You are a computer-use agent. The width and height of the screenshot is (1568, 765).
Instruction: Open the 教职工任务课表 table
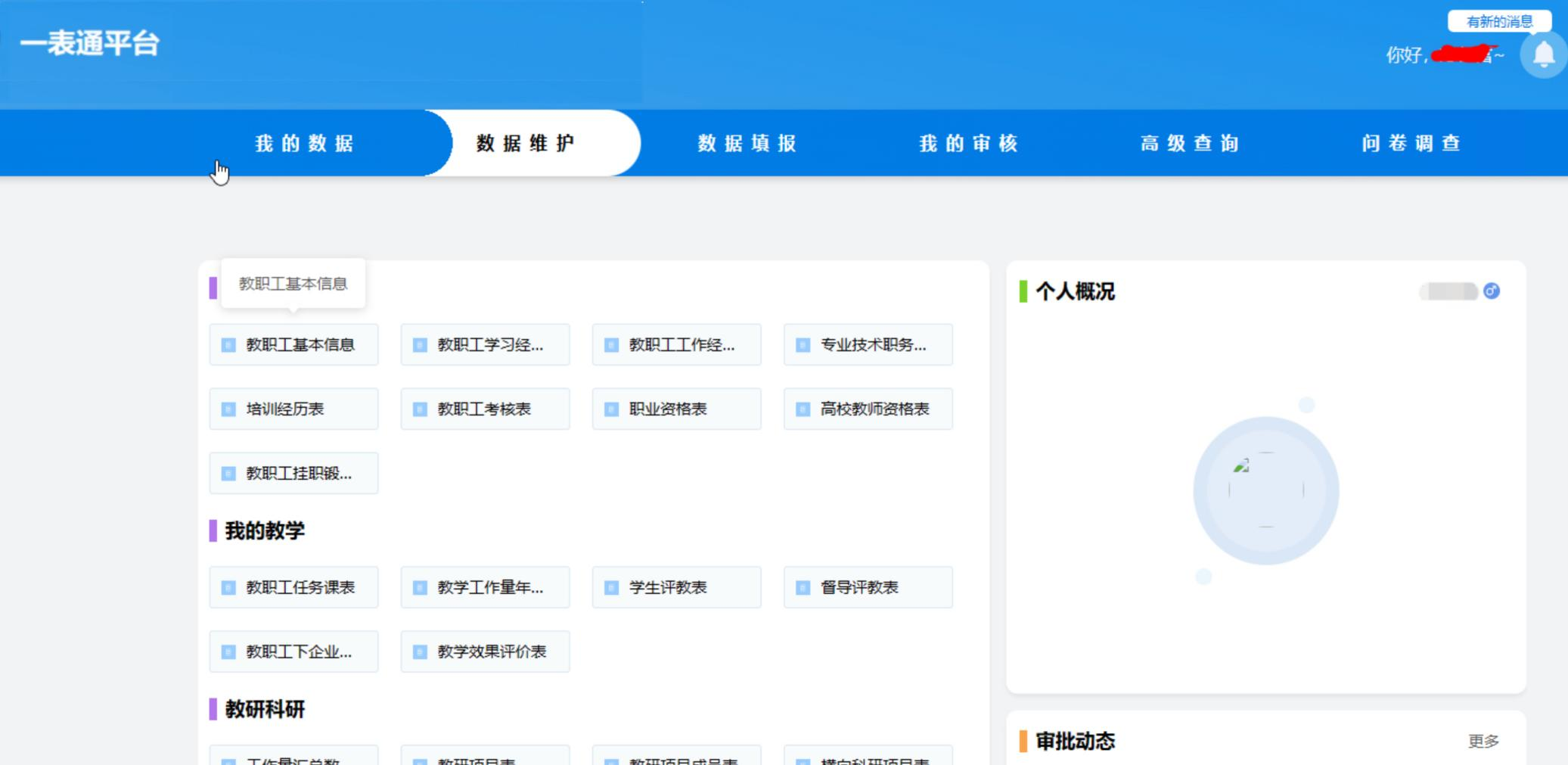pos(293,587)
